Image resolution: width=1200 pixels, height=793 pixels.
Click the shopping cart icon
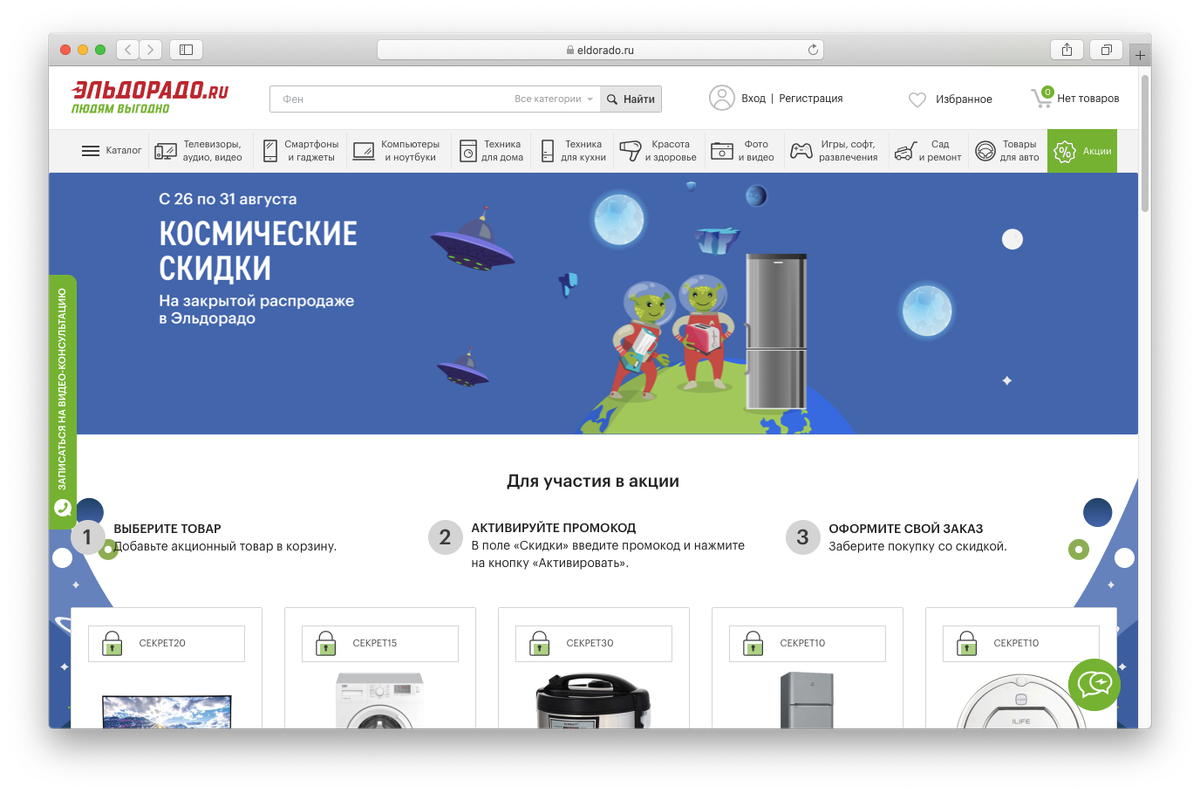click(x=1041, y=98)
